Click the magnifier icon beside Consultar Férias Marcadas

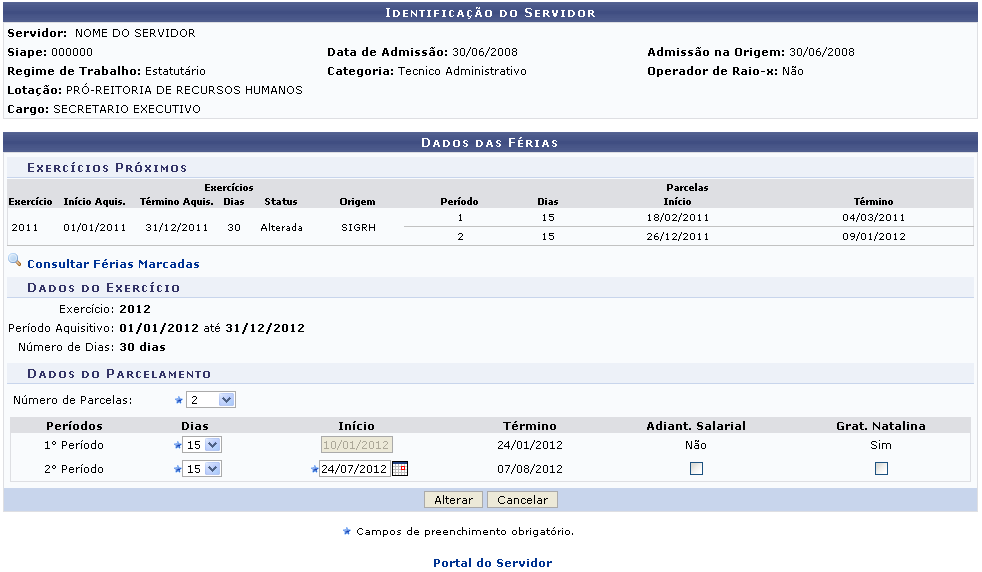[x=14, y=262]
